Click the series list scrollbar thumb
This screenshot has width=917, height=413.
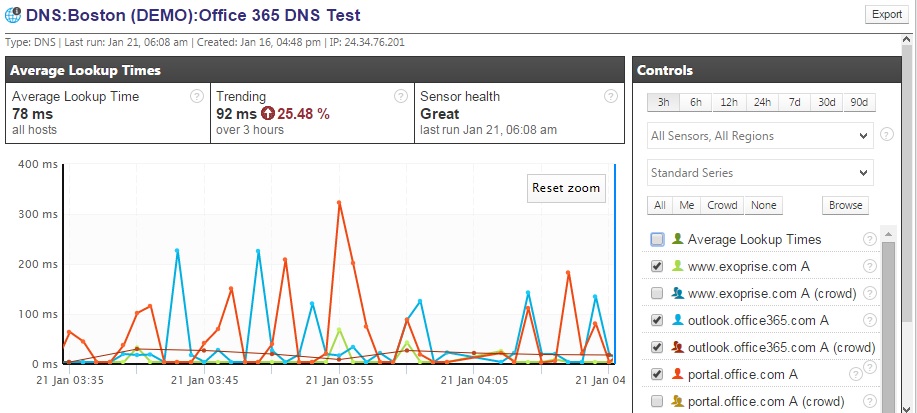[x=888, y=326]
